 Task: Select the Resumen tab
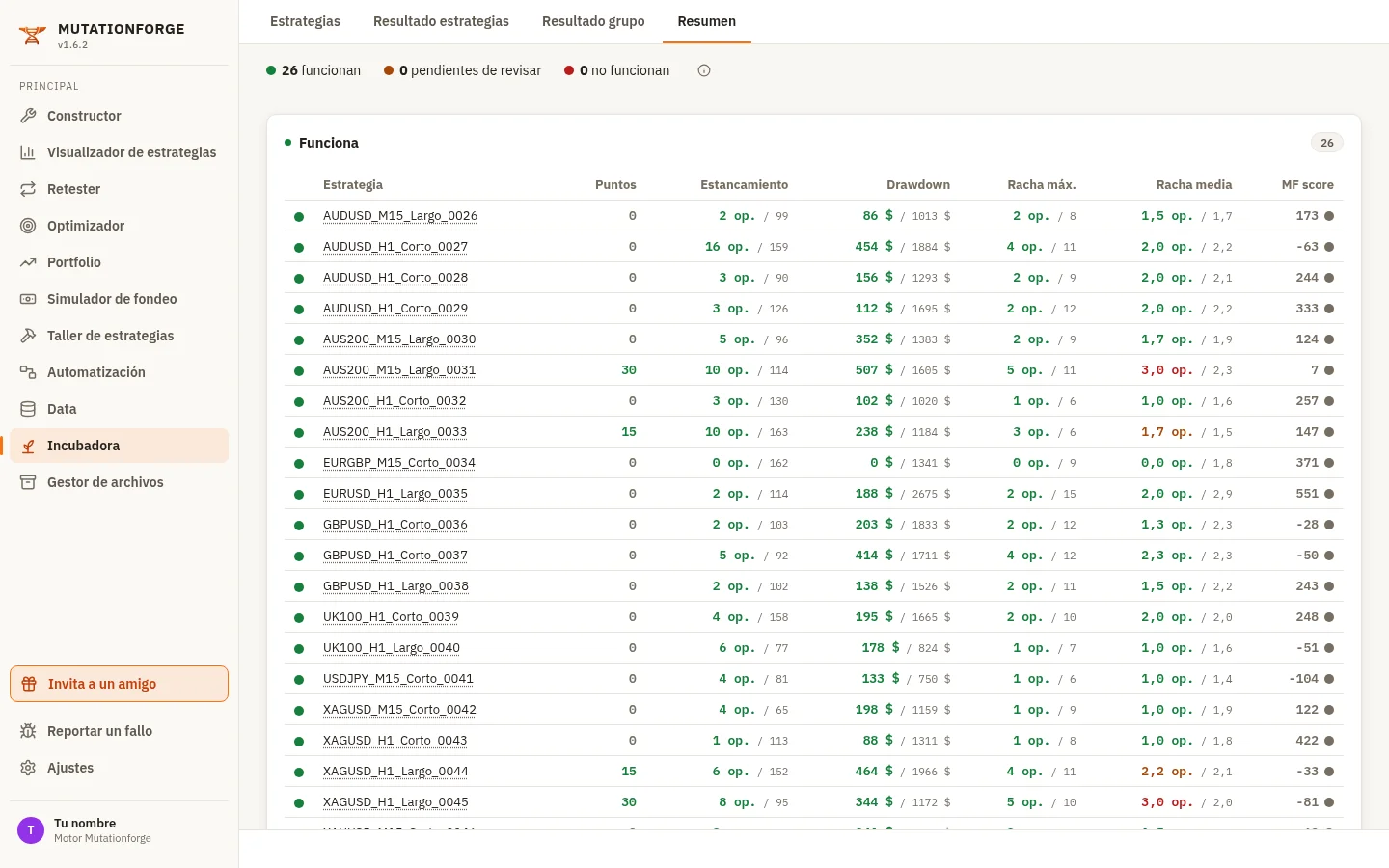click(707, 21)
